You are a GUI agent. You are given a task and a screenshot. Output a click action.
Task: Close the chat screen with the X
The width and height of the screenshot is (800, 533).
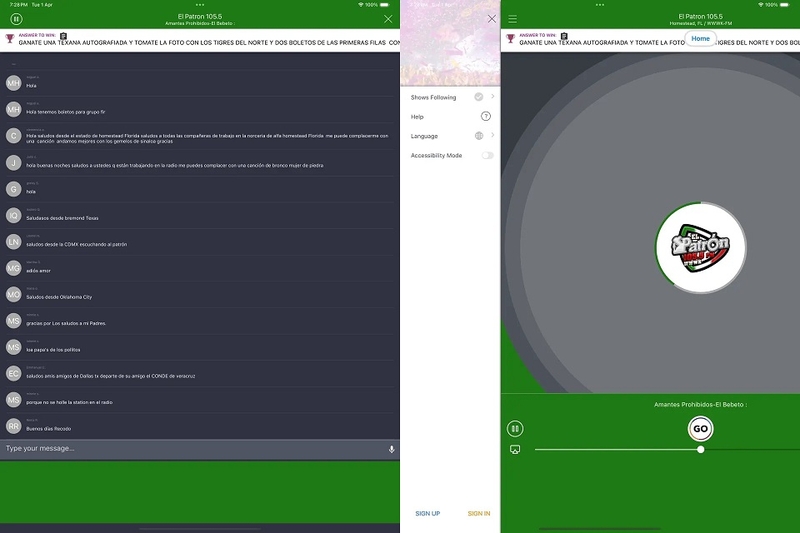pos(388,19)
